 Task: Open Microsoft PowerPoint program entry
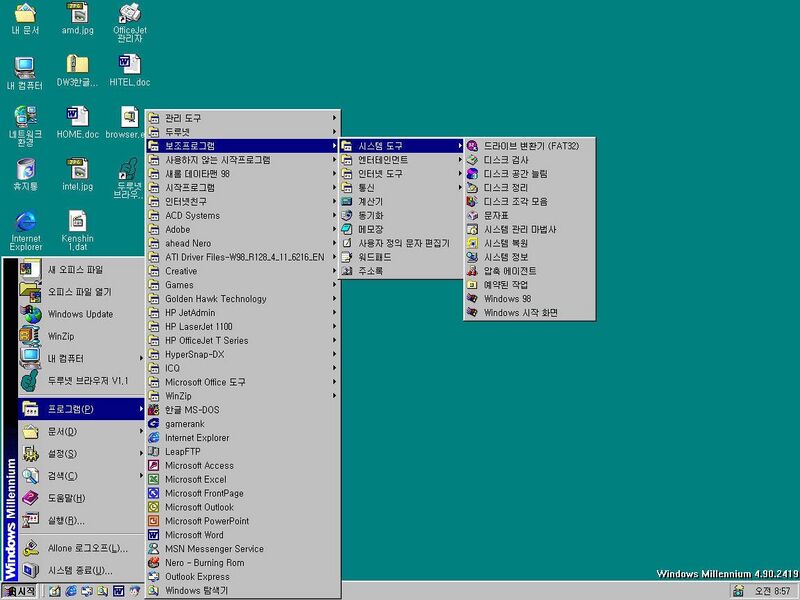tap(206, 521)
